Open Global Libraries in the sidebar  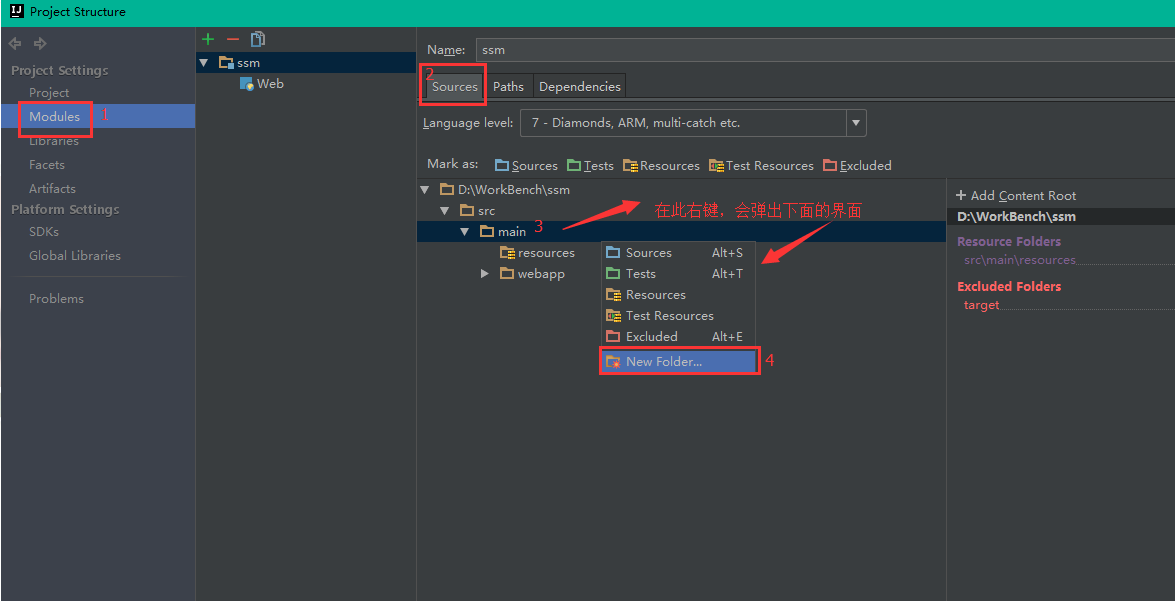tap(75, 256)
